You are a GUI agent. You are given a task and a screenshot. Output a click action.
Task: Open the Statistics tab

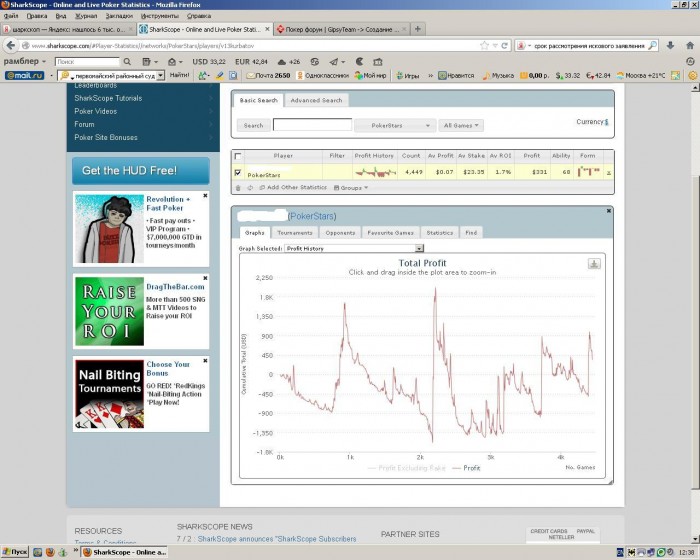click(x=439, y=233)
